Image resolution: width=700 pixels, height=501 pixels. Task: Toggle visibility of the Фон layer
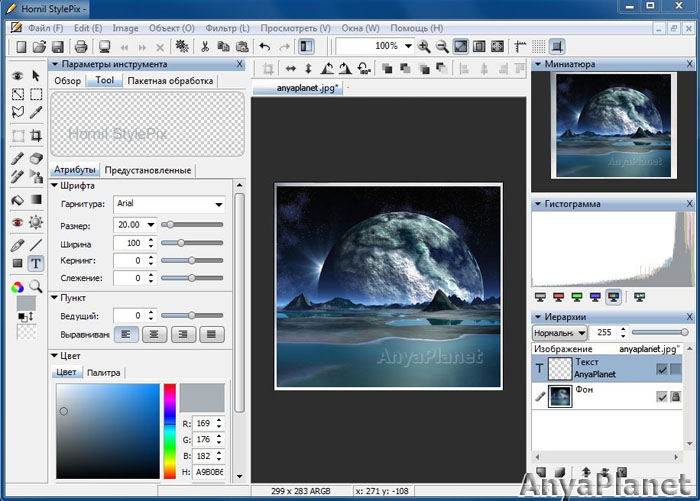click(x=662, y=397)
